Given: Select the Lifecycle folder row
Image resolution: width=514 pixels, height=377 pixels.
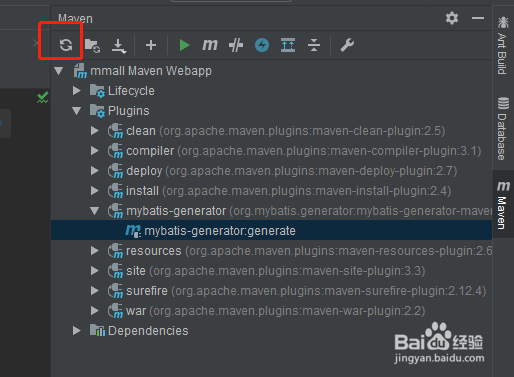Looking at the screenshot, I should [271, 91].
